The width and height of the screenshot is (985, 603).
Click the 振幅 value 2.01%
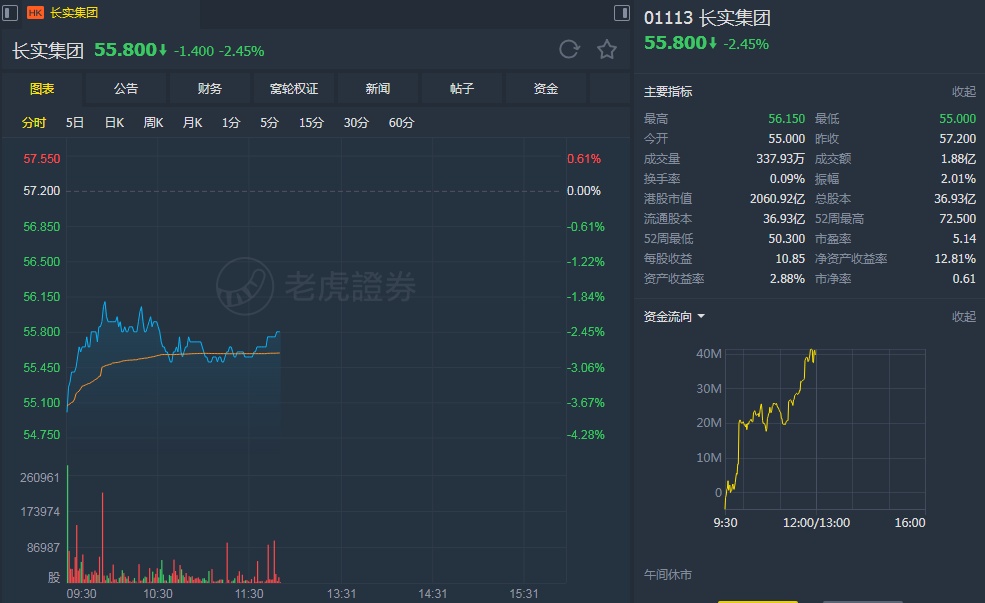[x=959, y=179]
